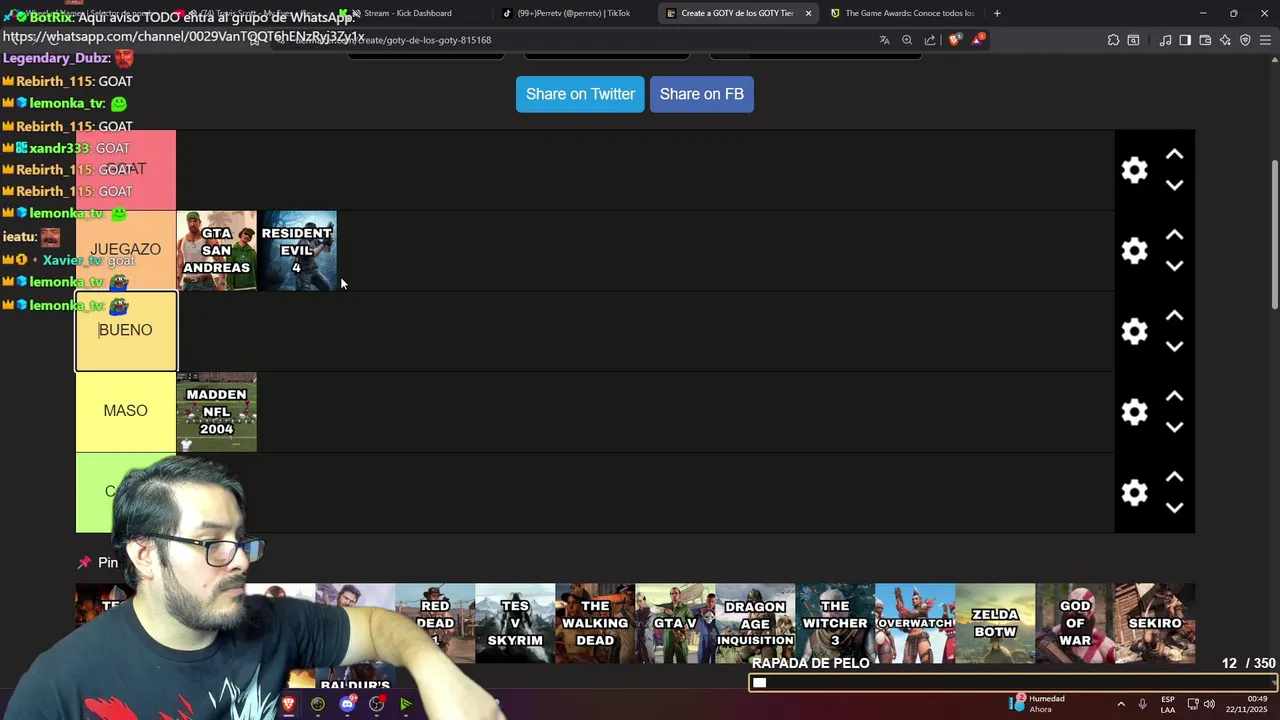Move JUEGAZO tier row down with chevron
Viewport: 1280px width, 720px height.
click(1175, 266)
